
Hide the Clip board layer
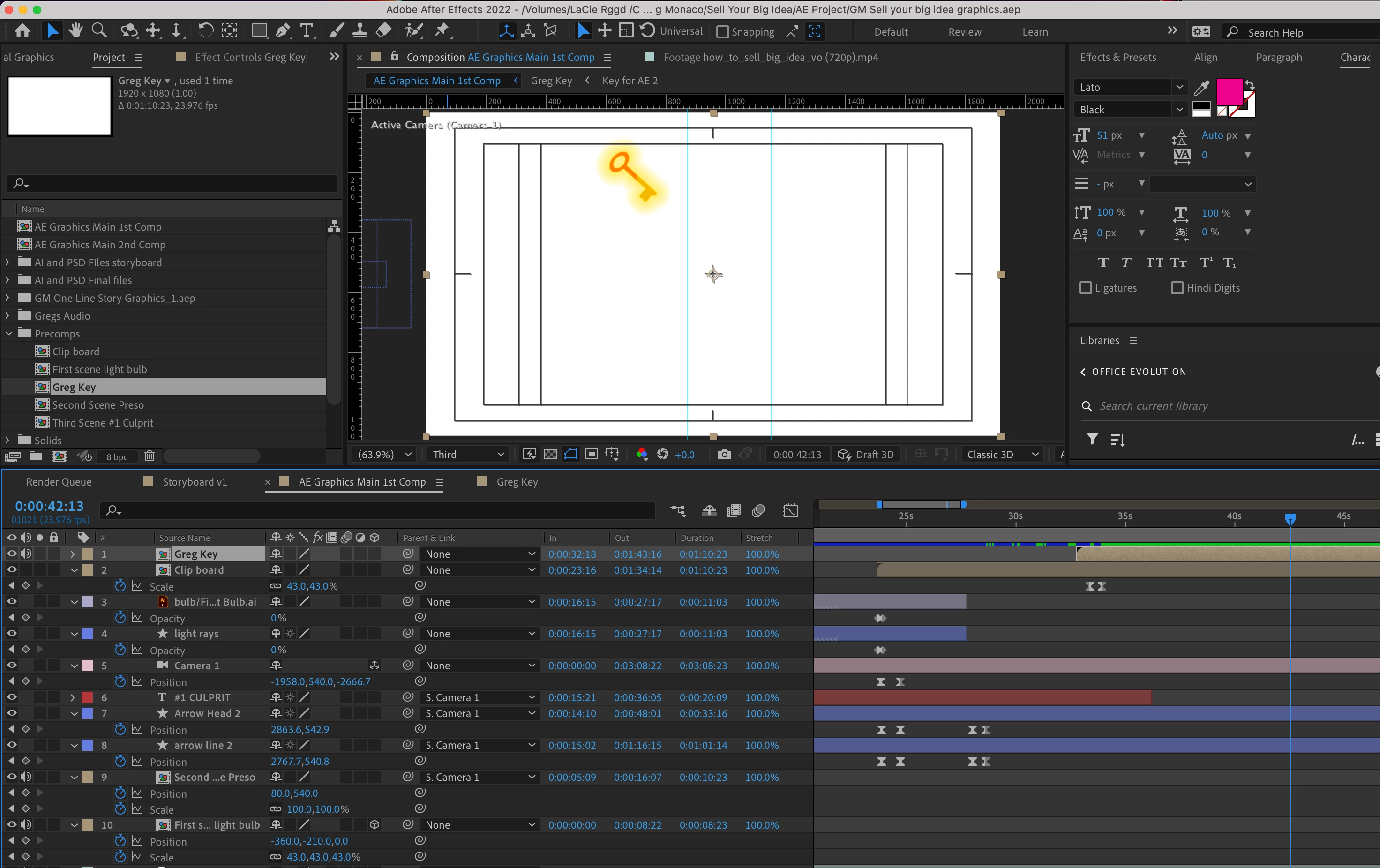coord(11,569)
